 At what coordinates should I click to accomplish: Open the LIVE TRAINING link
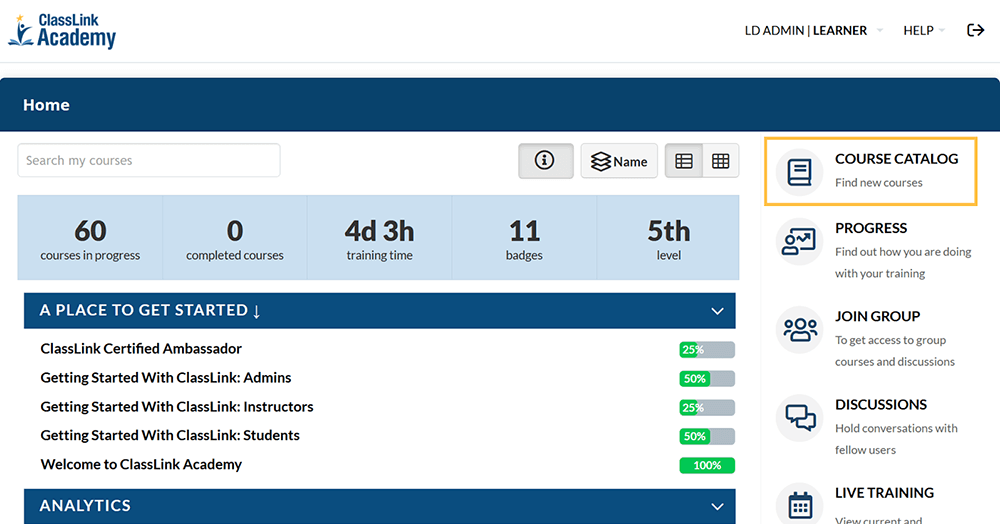(x=884, y=493)
